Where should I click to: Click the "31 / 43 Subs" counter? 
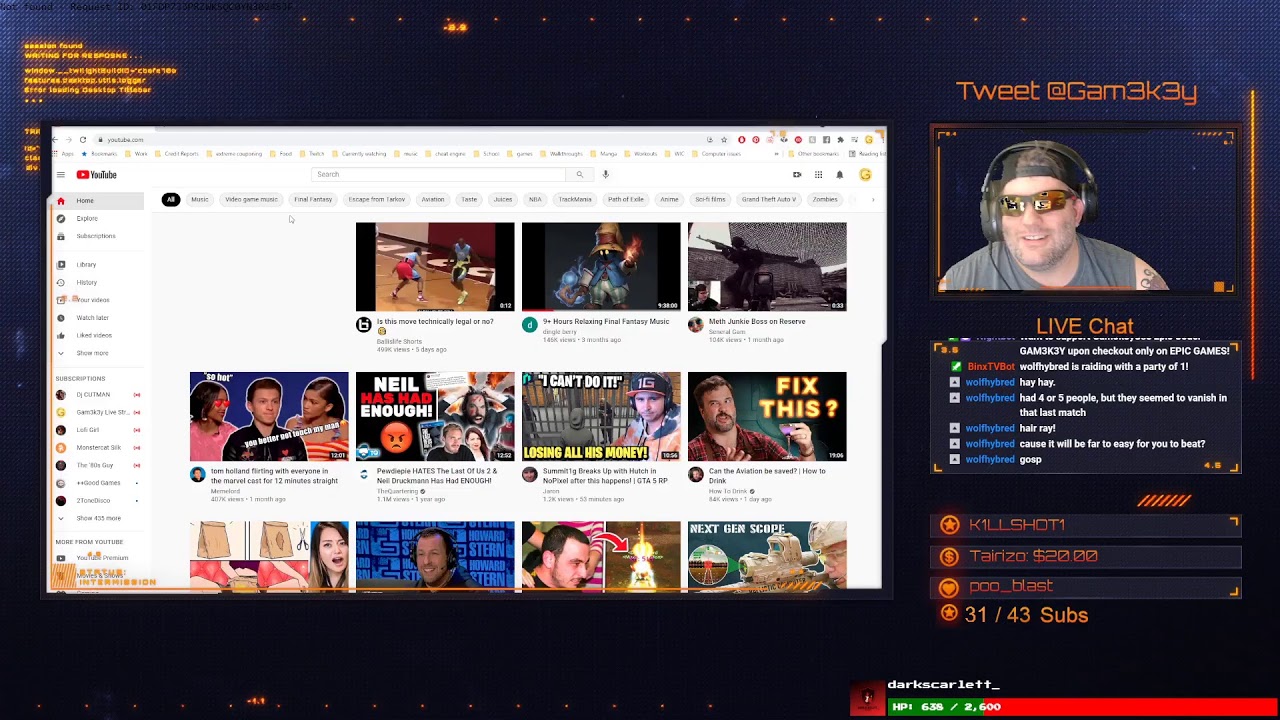(1026, 615)
